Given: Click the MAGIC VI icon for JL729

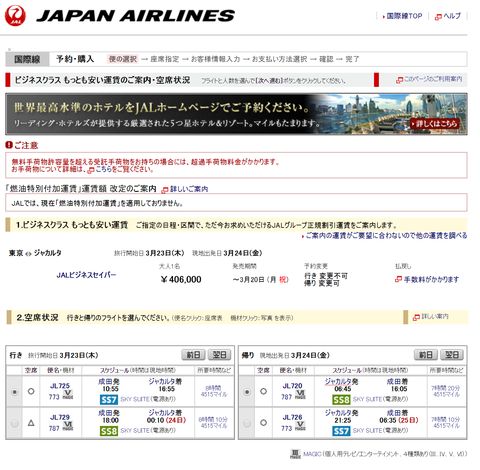Looking at the screenshot, I should pyautogui.click(x=68, y=426).
